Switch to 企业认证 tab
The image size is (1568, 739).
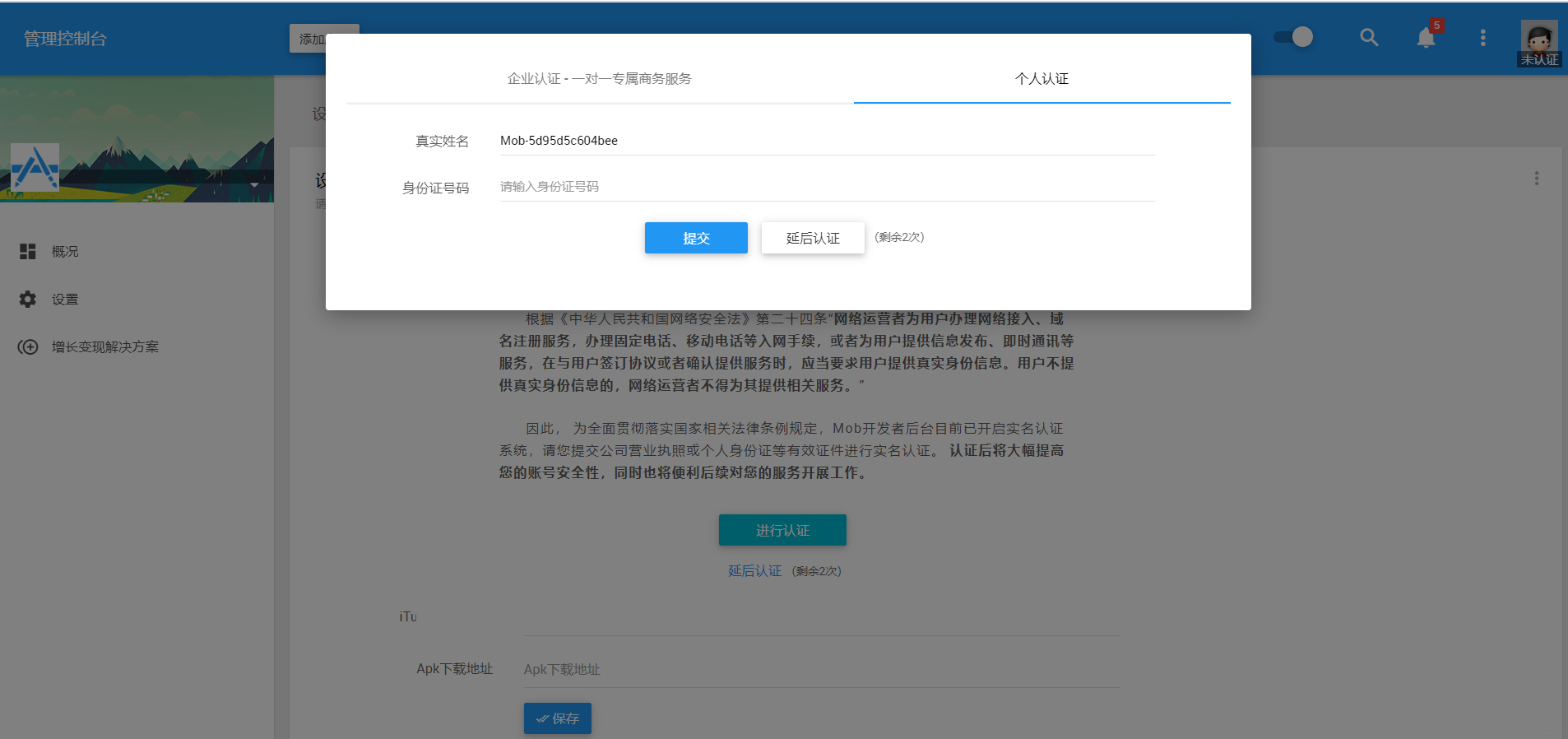click(x=600, y=79)
